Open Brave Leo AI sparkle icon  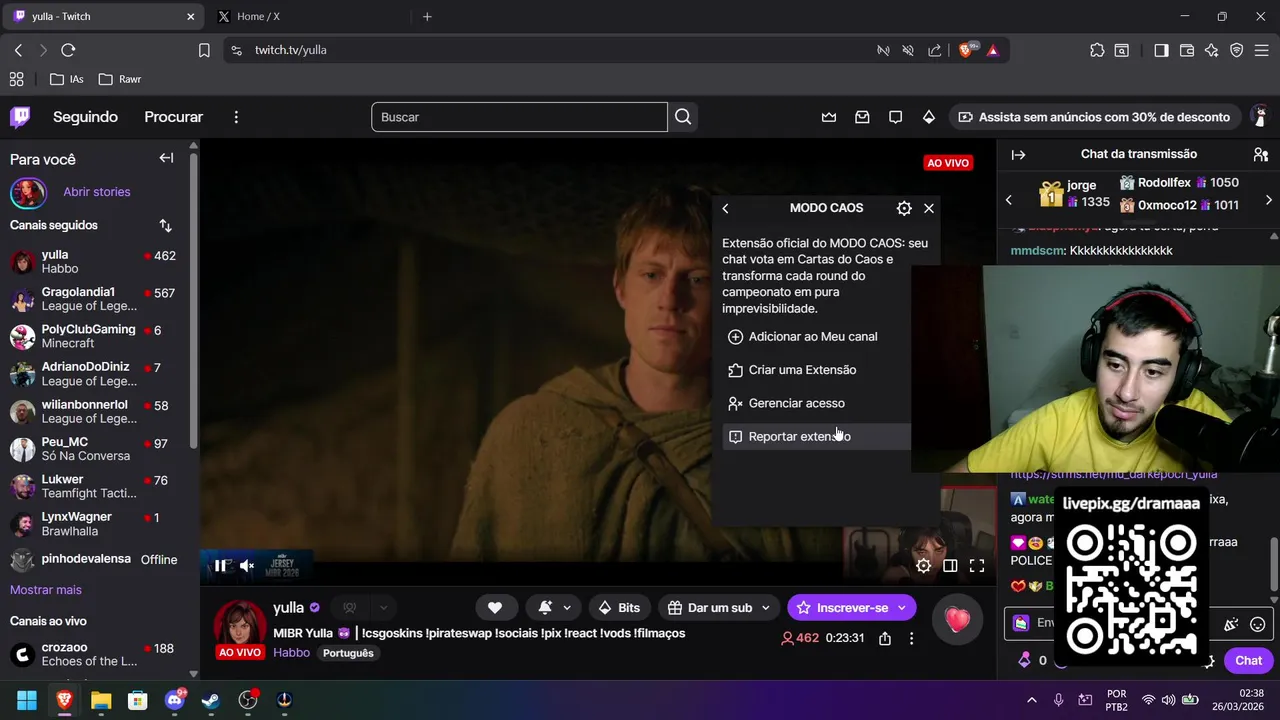pos(1212,50)
